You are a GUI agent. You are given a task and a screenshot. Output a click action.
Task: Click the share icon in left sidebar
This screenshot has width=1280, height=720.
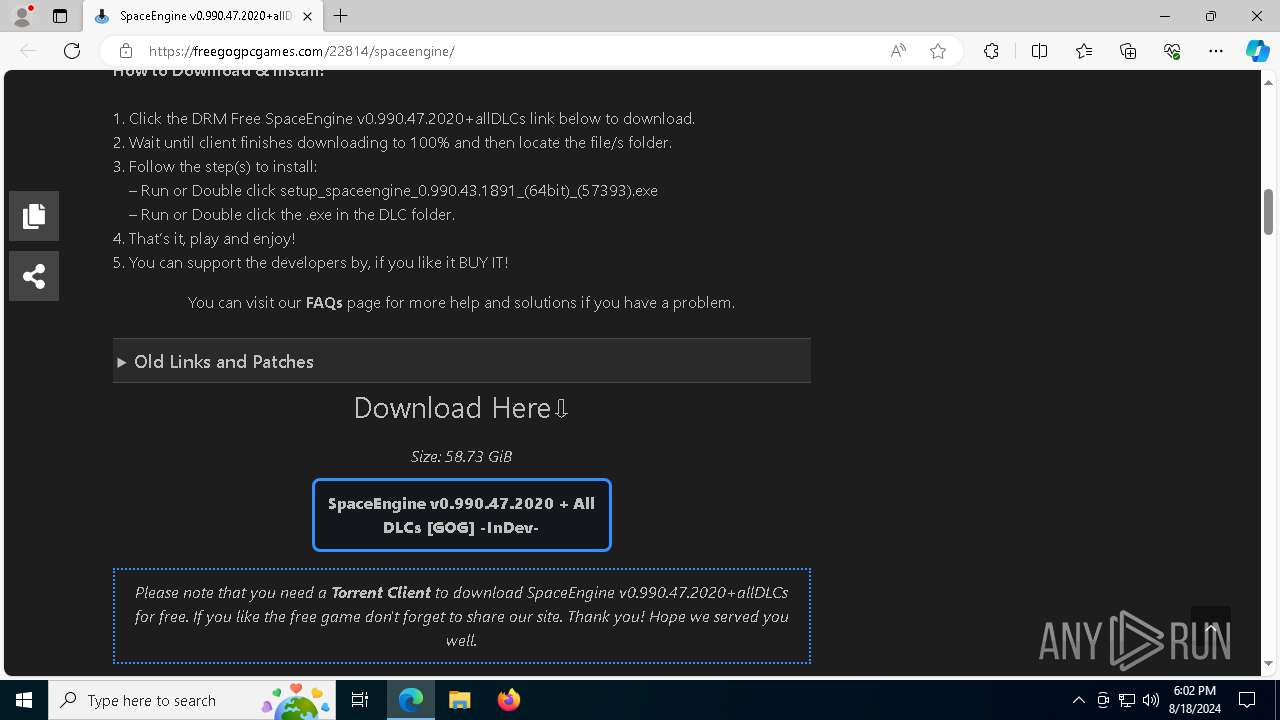[34, 276]
